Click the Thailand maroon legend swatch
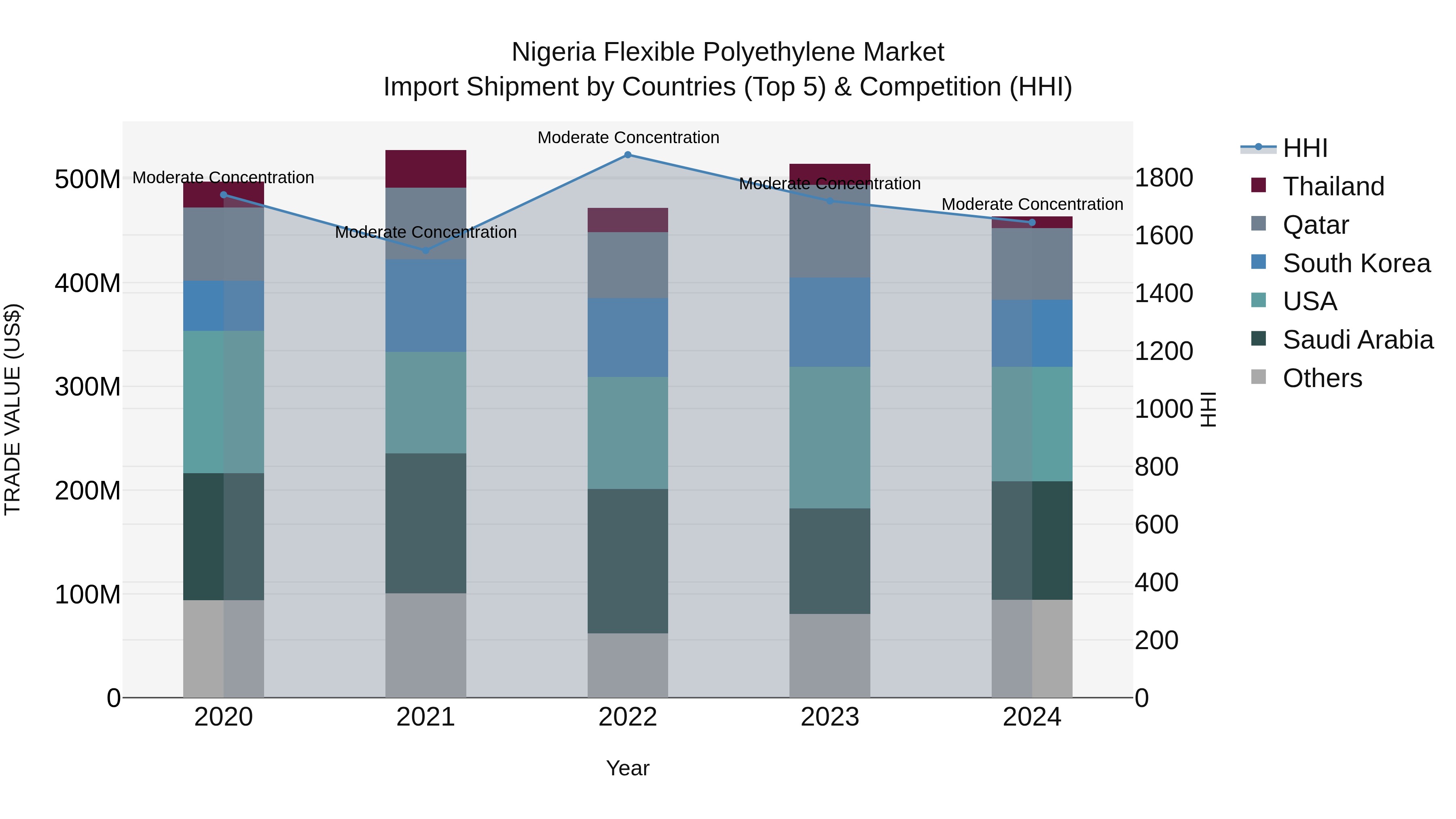1456x819 pixels. [x=1259, y=185]
